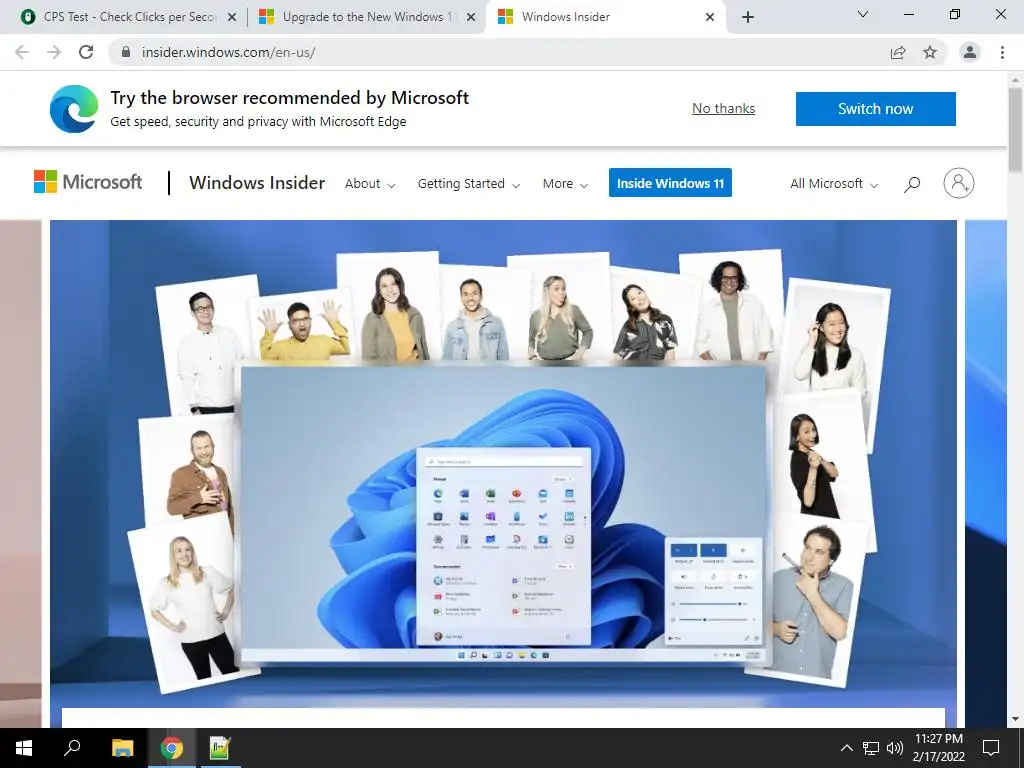Image resolution: width=1024 pixels, height=768 pixels.
Task: Expand the Getting Started menu
Action: (x=469, y=184)
